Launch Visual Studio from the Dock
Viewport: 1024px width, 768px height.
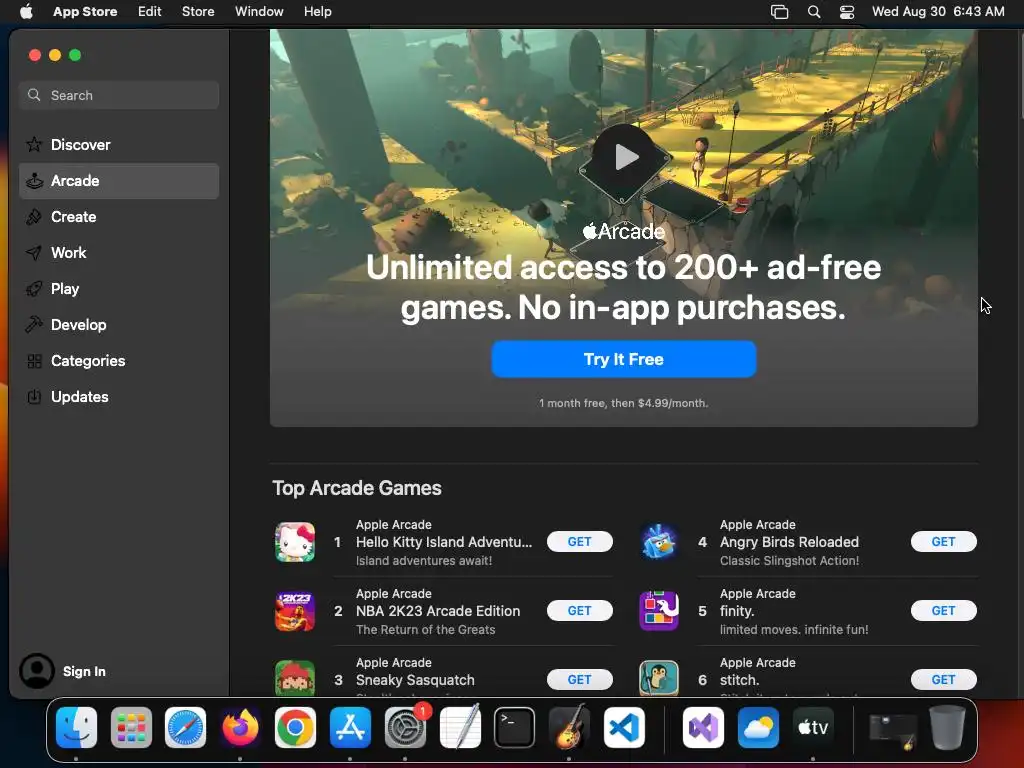point(703,728)
